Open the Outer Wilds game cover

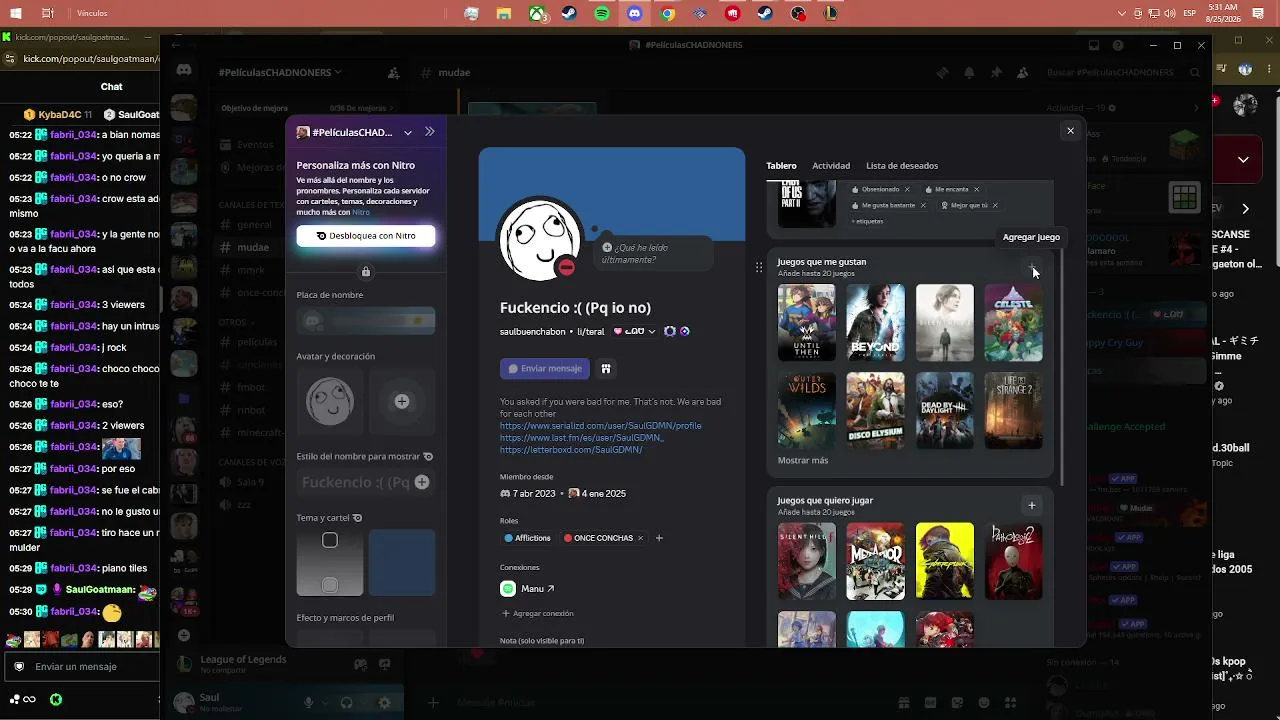coord(807,411)
